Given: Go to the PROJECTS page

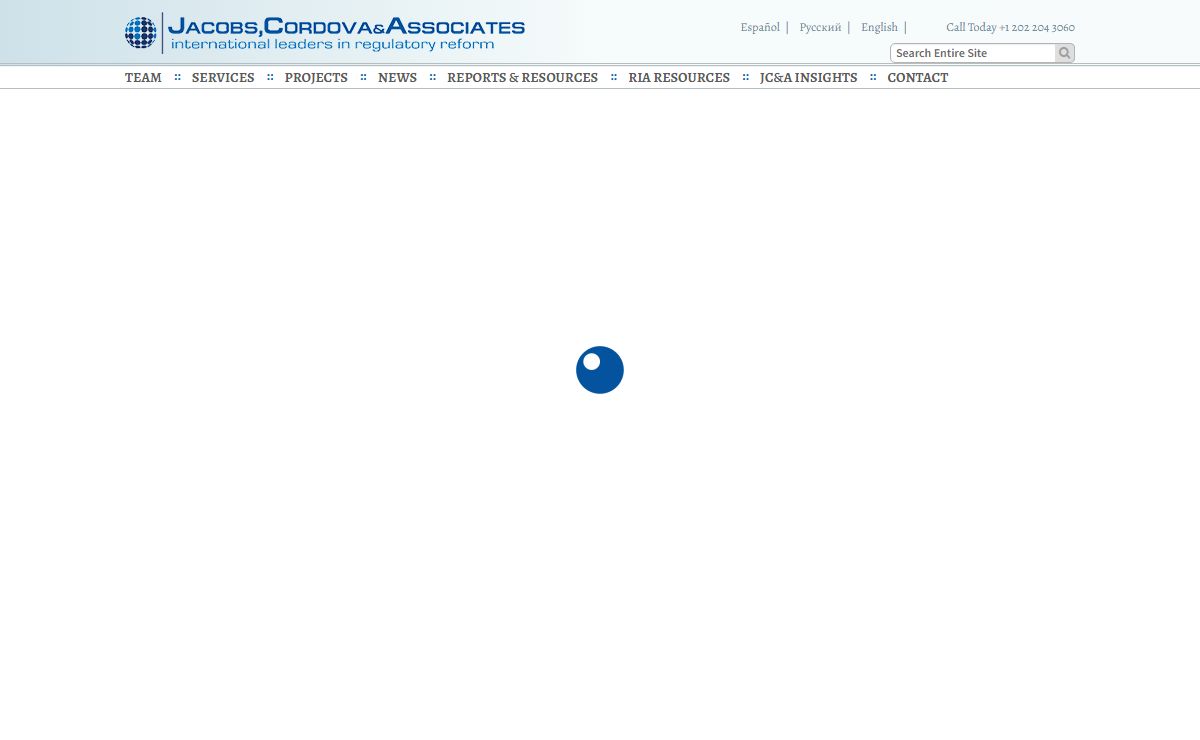Looking at the screenshot, I should coord(316,77).
